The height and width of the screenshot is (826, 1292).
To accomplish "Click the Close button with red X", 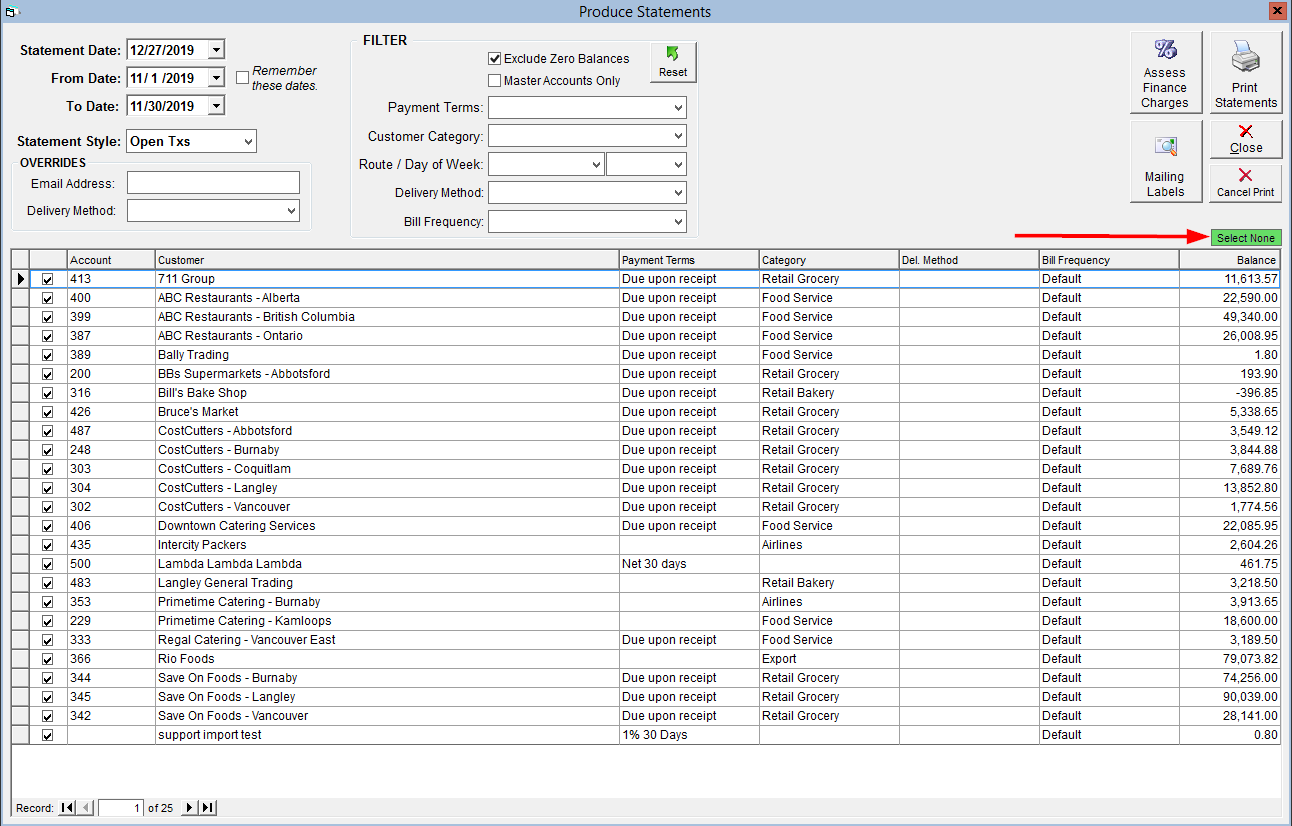I will click(x=1246, y=140).
